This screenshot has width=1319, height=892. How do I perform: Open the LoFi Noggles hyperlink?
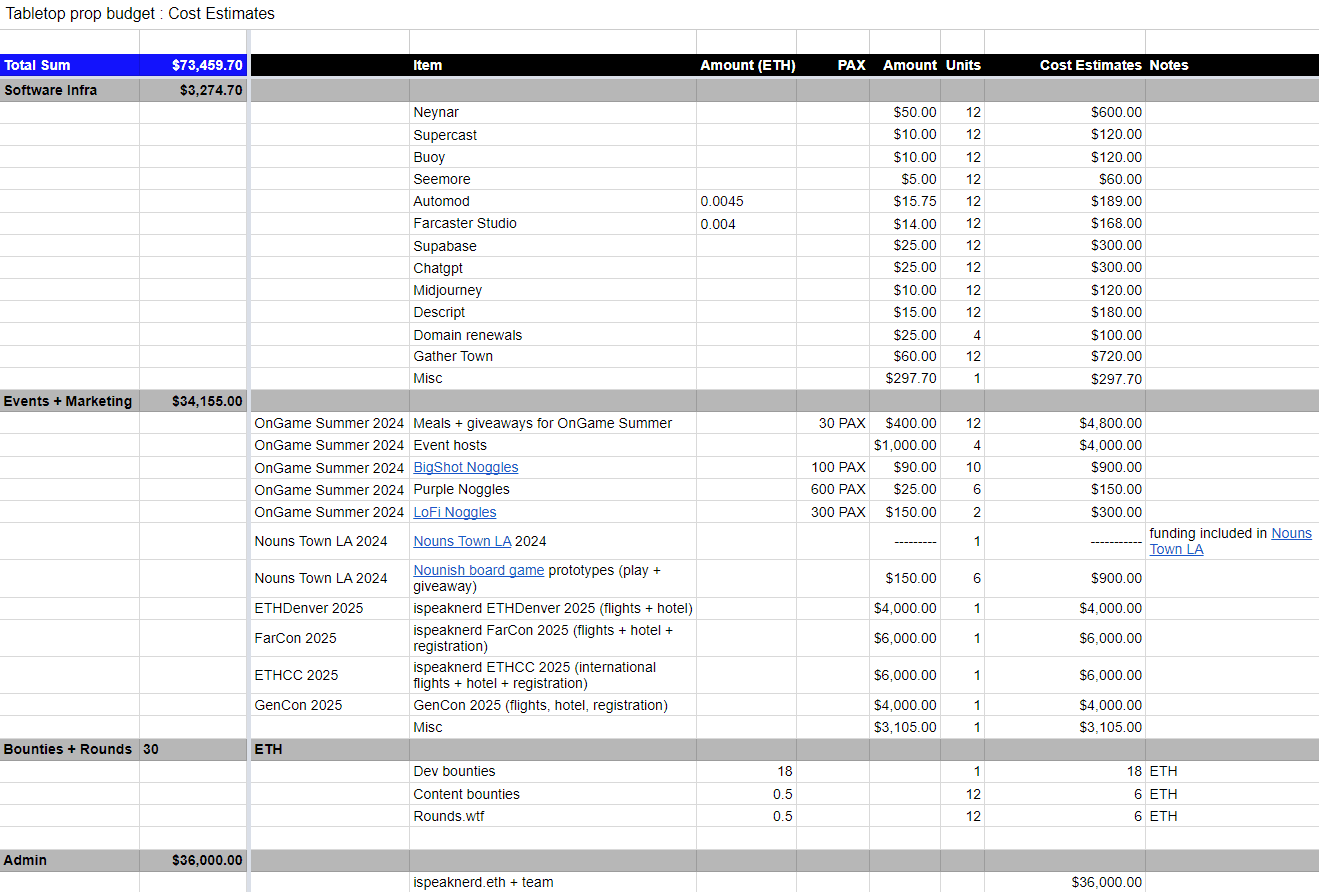point(454,512)
